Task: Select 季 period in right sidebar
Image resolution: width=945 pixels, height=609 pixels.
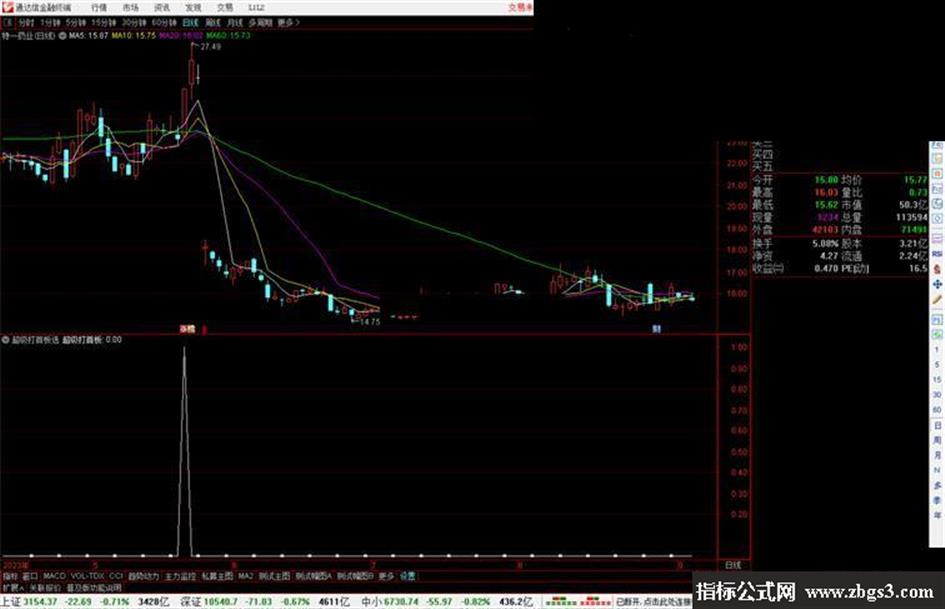Action: coord(937,500)
